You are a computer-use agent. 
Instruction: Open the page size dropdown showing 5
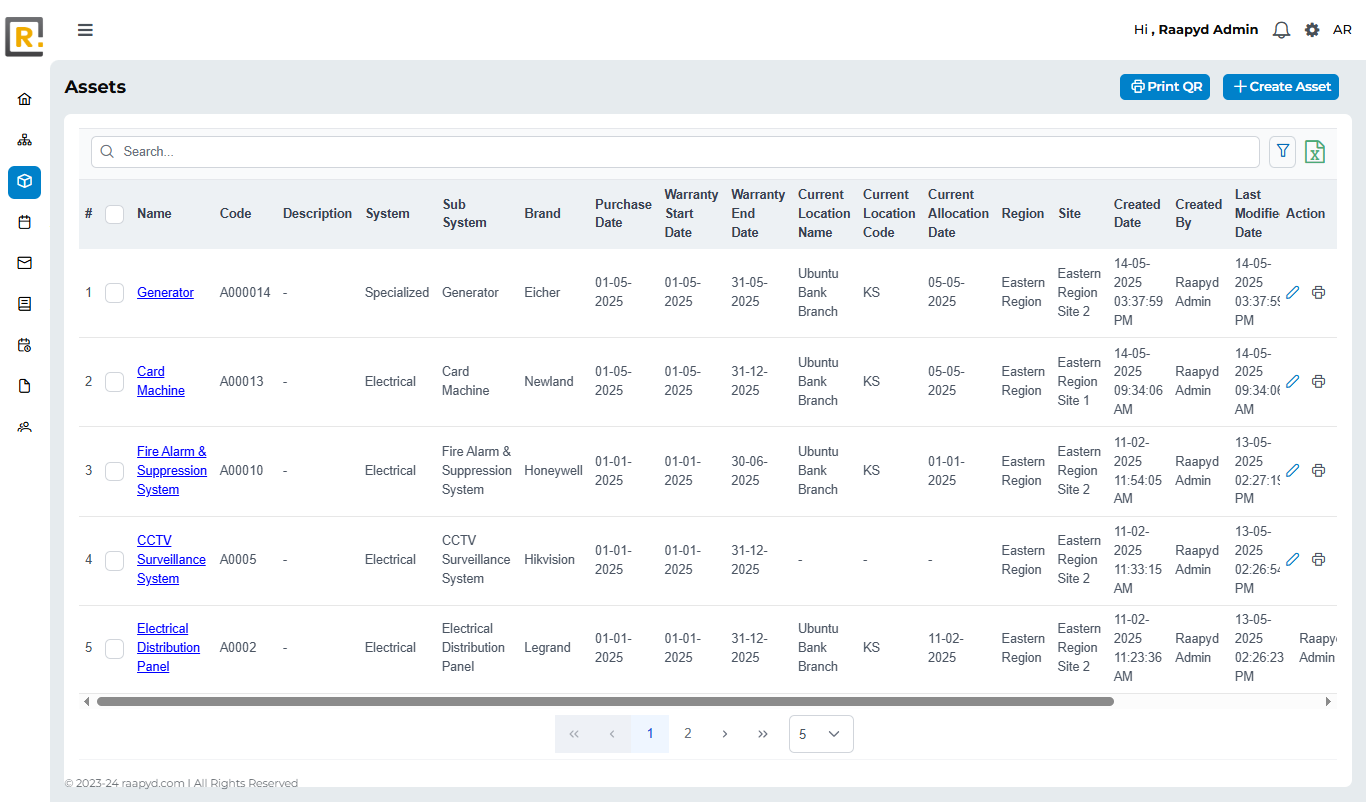click(x=821, y=733)
